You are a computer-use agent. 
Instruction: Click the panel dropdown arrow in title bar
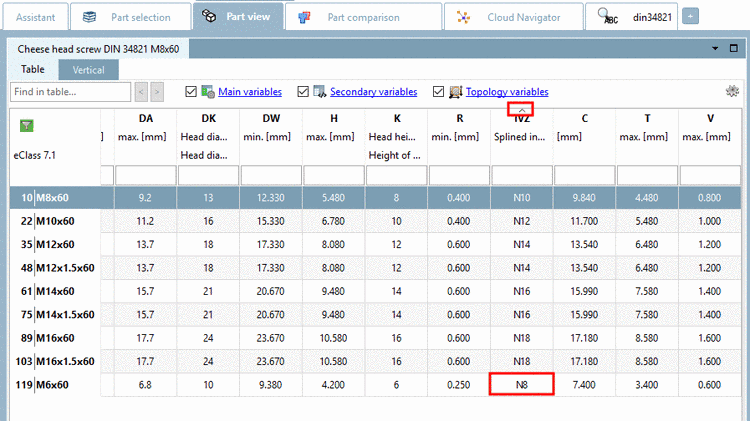point(717,48)
